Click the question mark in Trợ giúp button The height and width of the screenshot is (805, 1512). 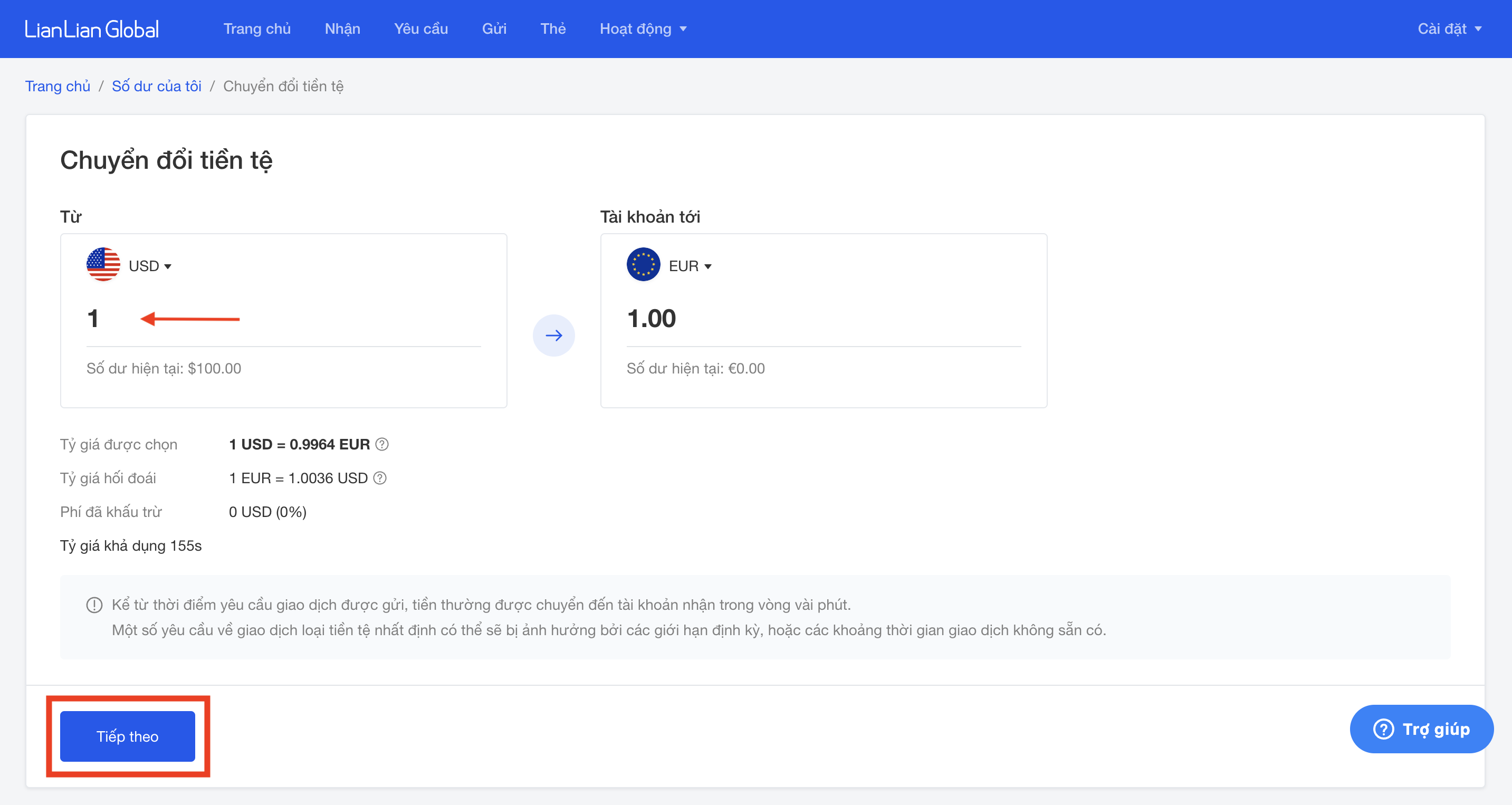(x=1383, y=730)
